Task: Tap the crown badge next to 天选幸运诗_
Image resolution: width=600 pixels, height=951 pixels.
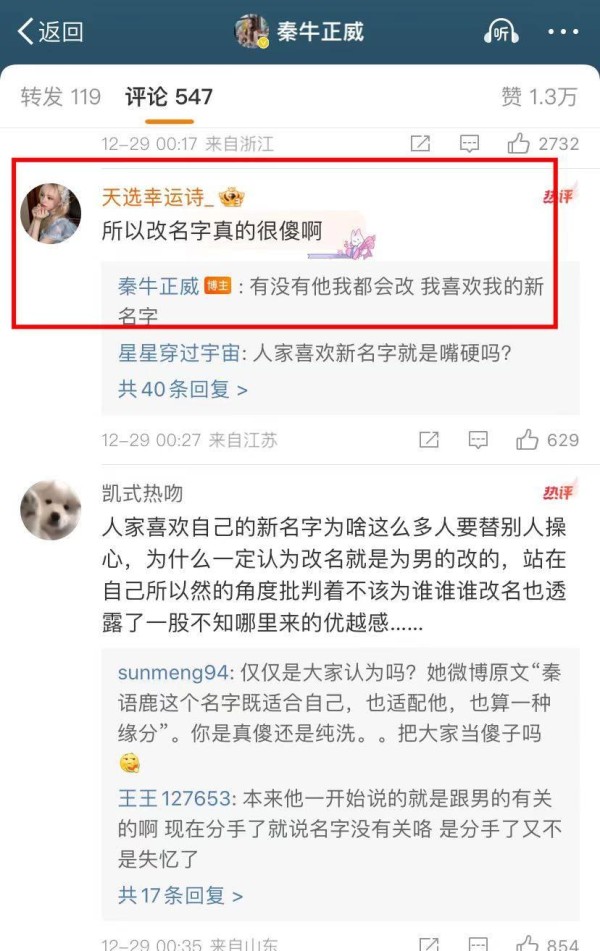Action: click(231, 197)
